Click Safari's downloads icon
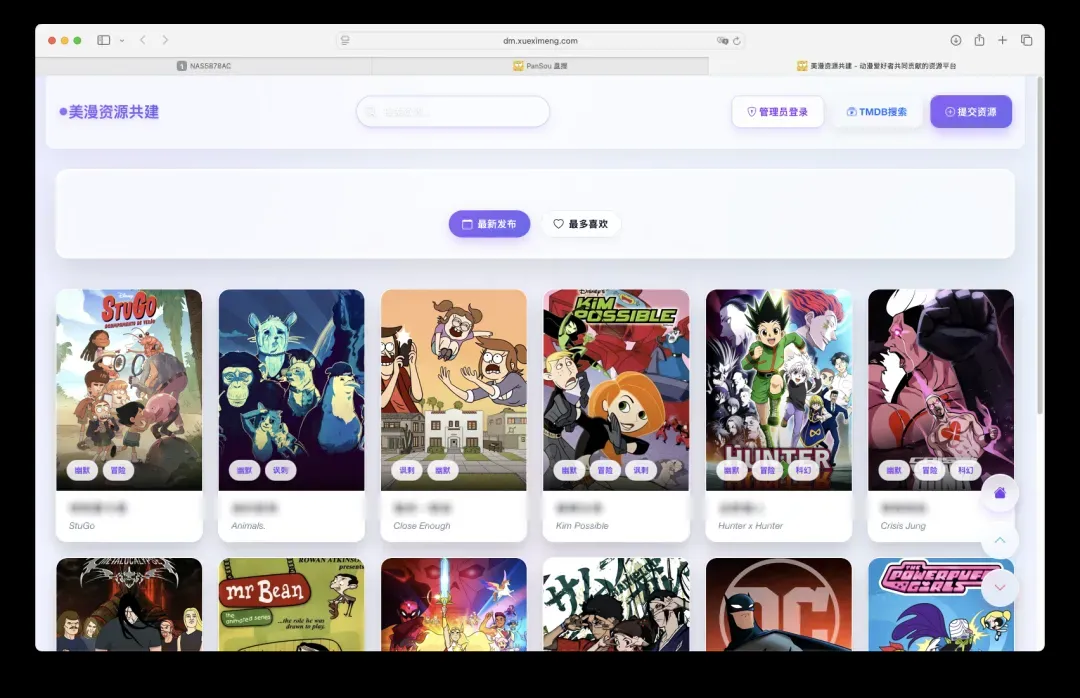1080x698 pixels. pos(956,40)
